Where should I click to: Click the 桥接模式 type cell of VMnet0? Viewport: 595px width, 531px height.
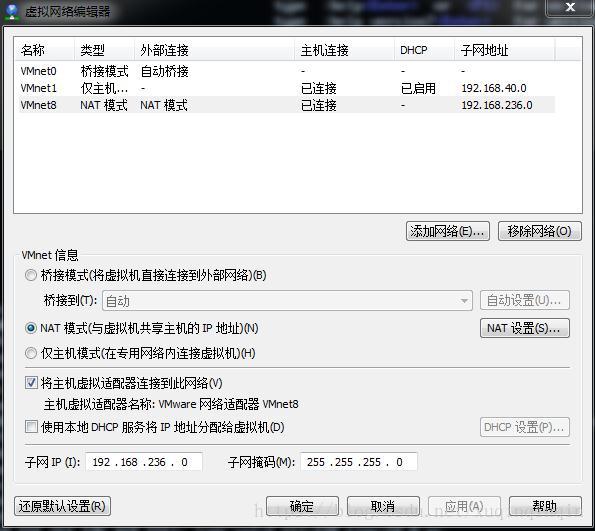[104, 71]
